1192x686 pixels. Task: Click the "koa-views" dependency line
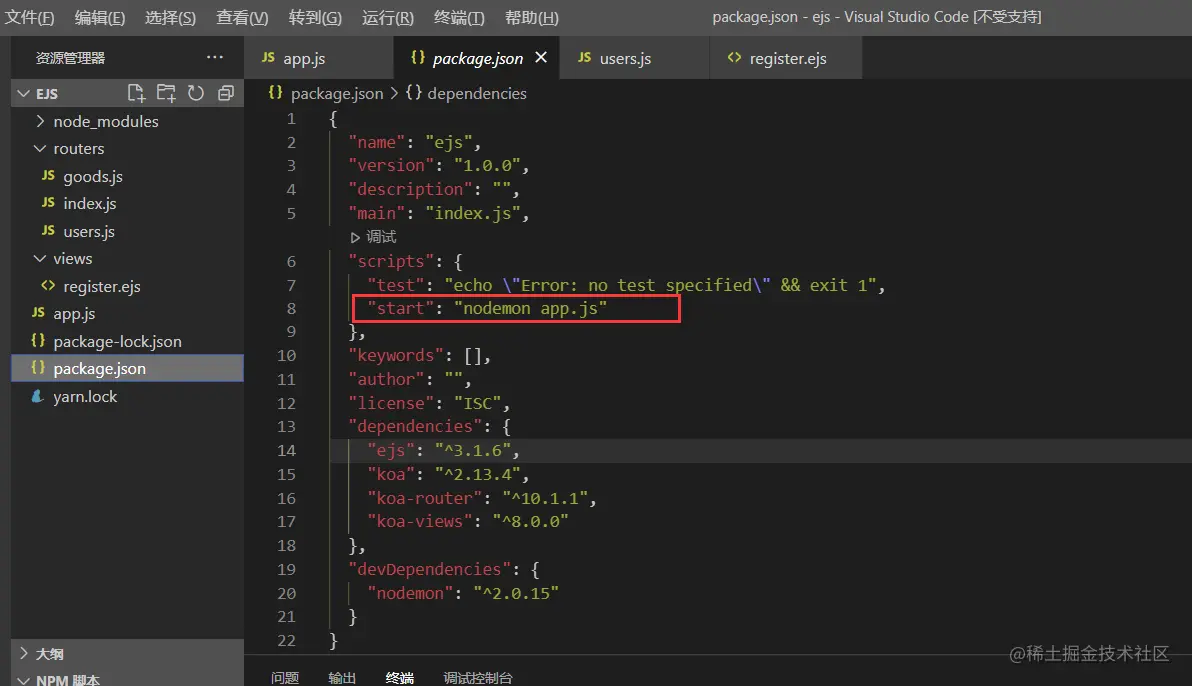coord(468,522)
